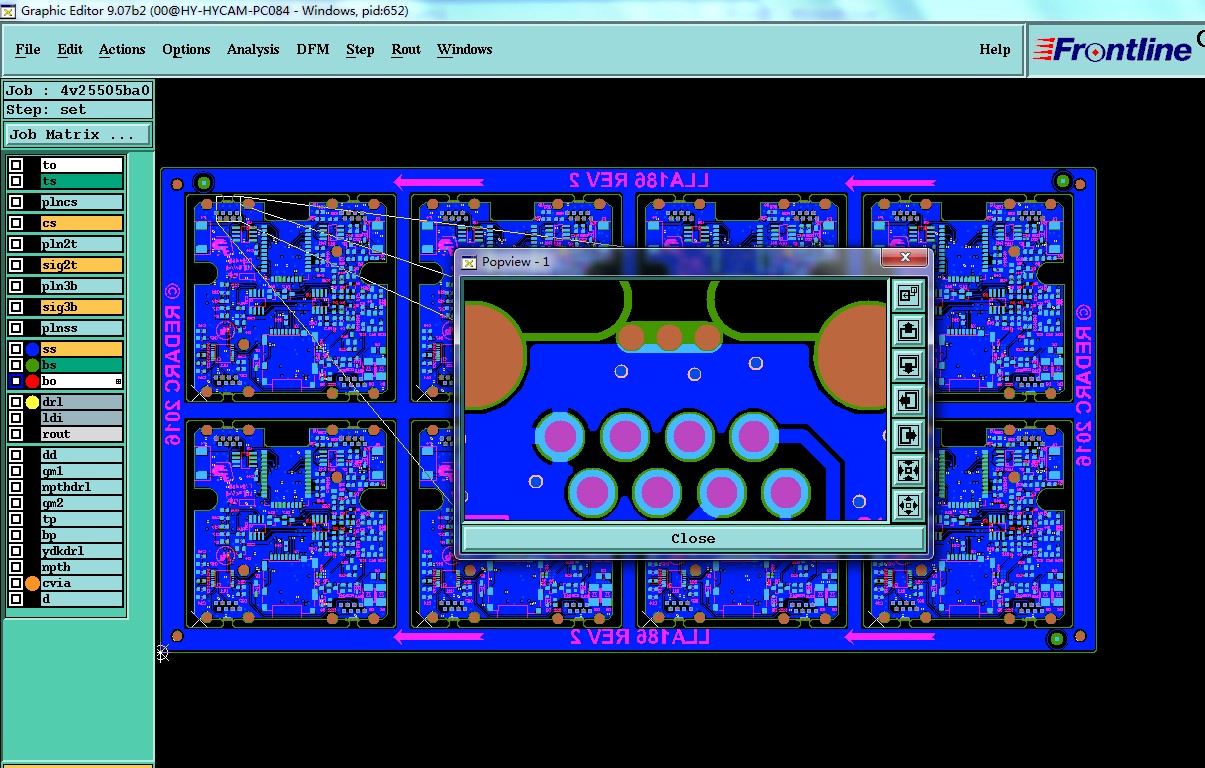Toggle the checkbox for layer cs
The height and width of the screenshot is (768, 1205).
click(16, 223)
